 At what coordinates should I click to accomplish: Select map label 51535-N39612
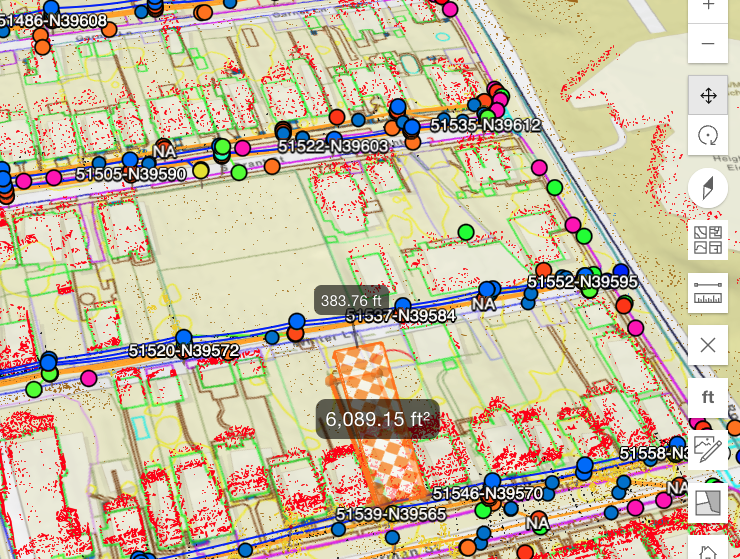click(x=486, y=125)
